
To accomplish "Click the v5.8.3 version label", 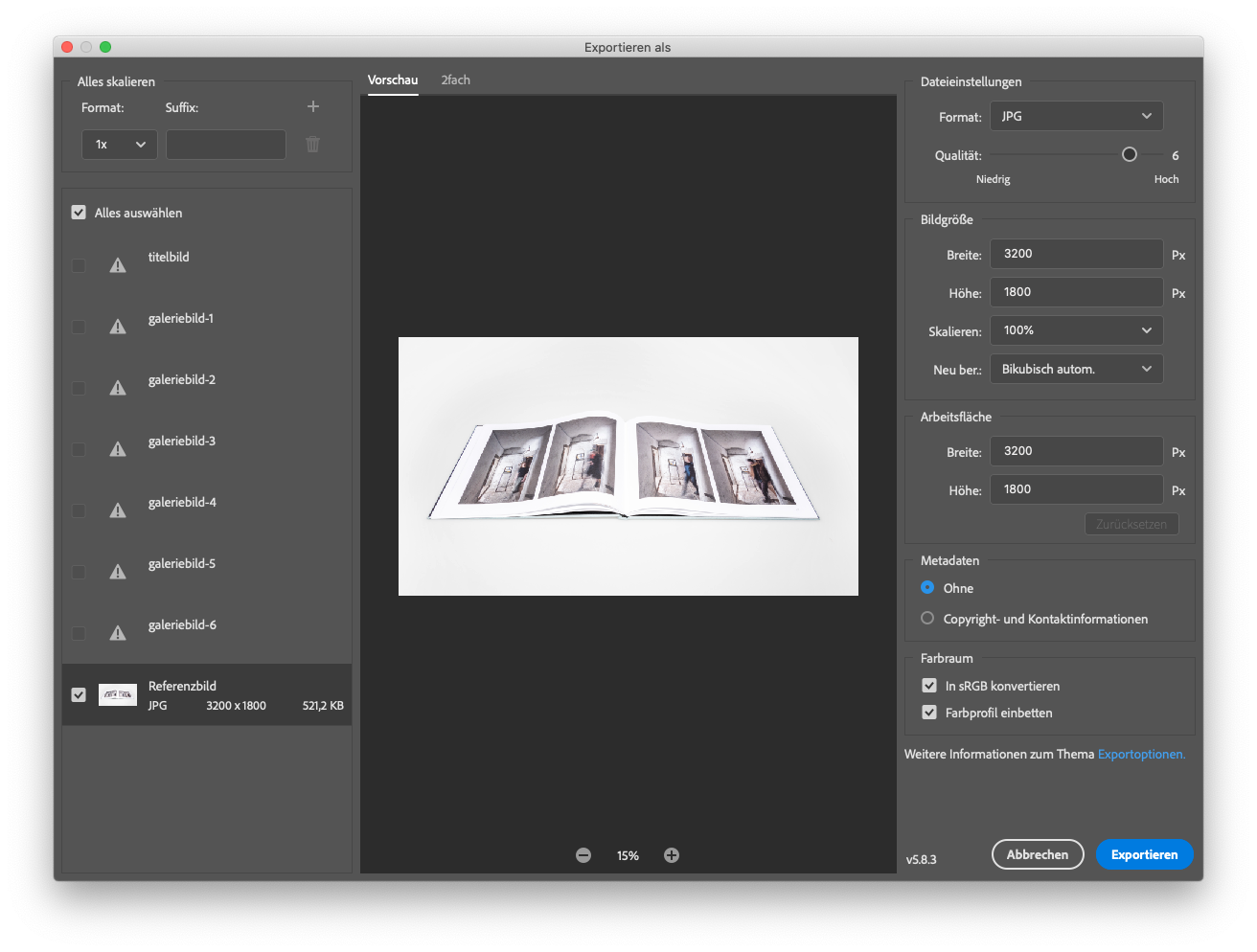I will [x=922, y=859].
